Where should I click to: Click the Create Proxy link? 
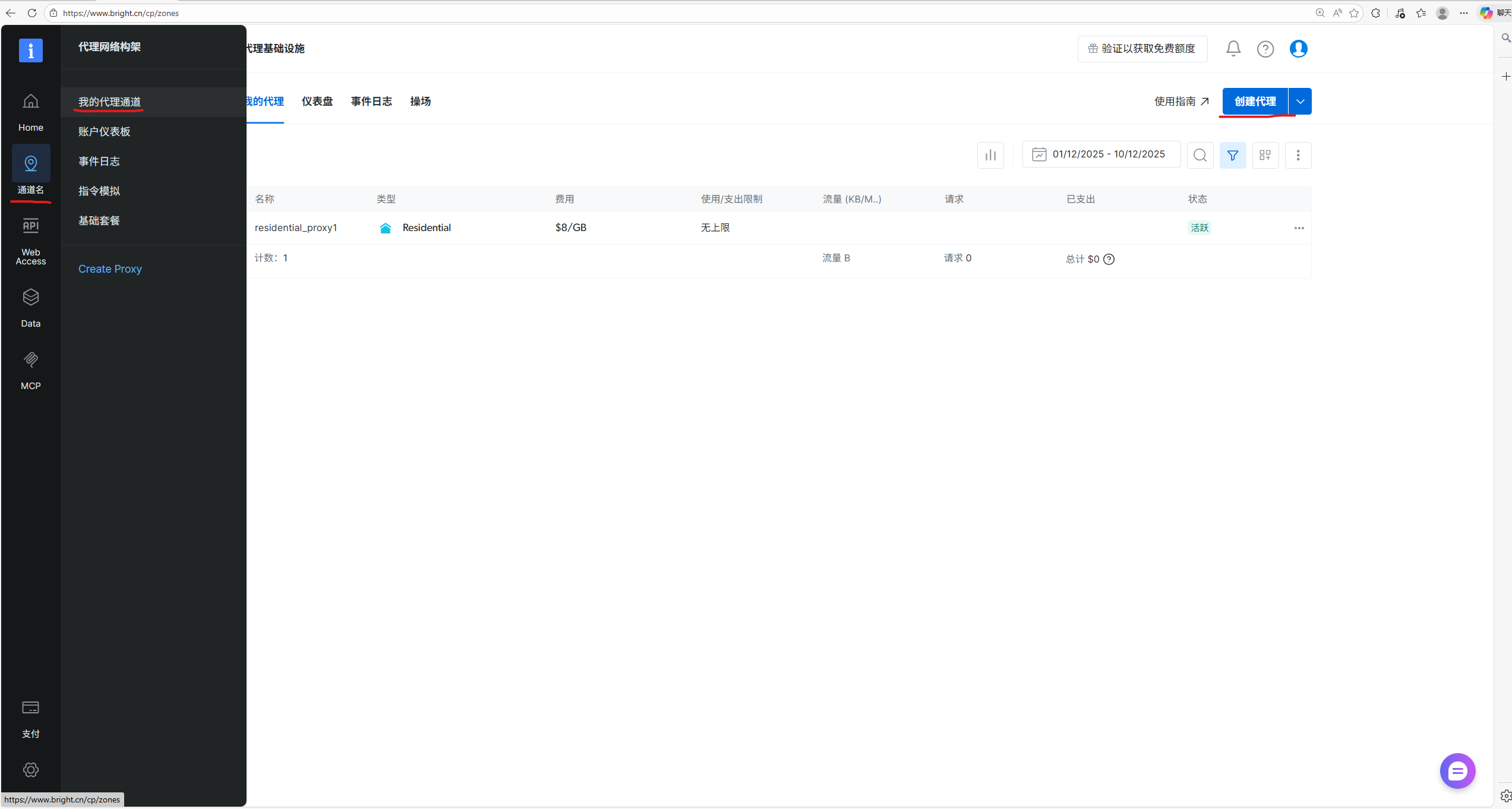(110, 269)
